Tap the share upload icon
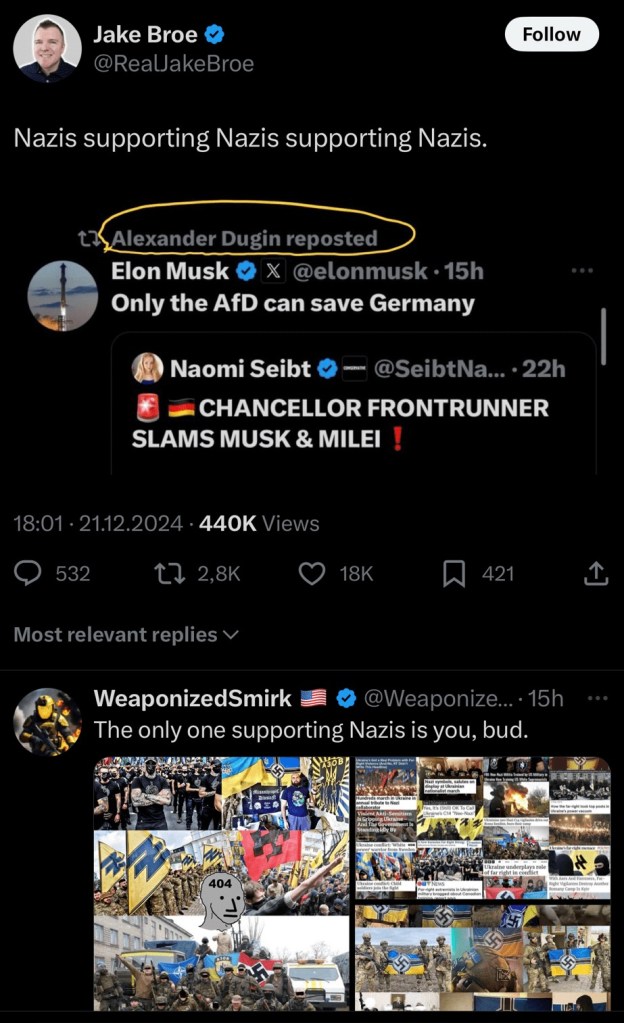This screenshot has width=624, height=1023. click(595, 573)
